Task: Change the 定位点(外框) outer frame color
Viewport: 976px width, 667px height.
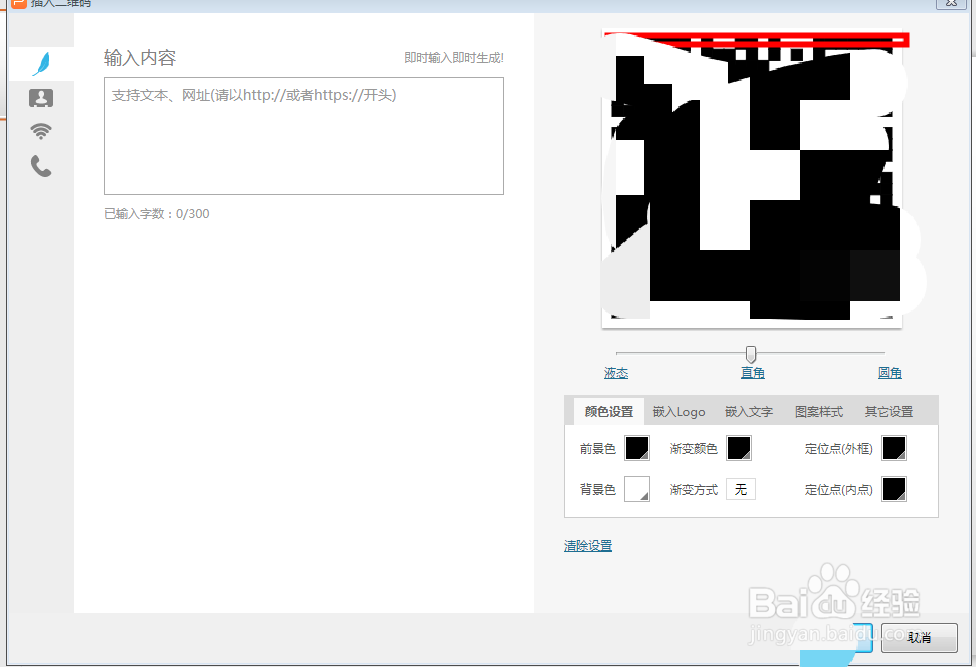Action: (x=895, y=448)
